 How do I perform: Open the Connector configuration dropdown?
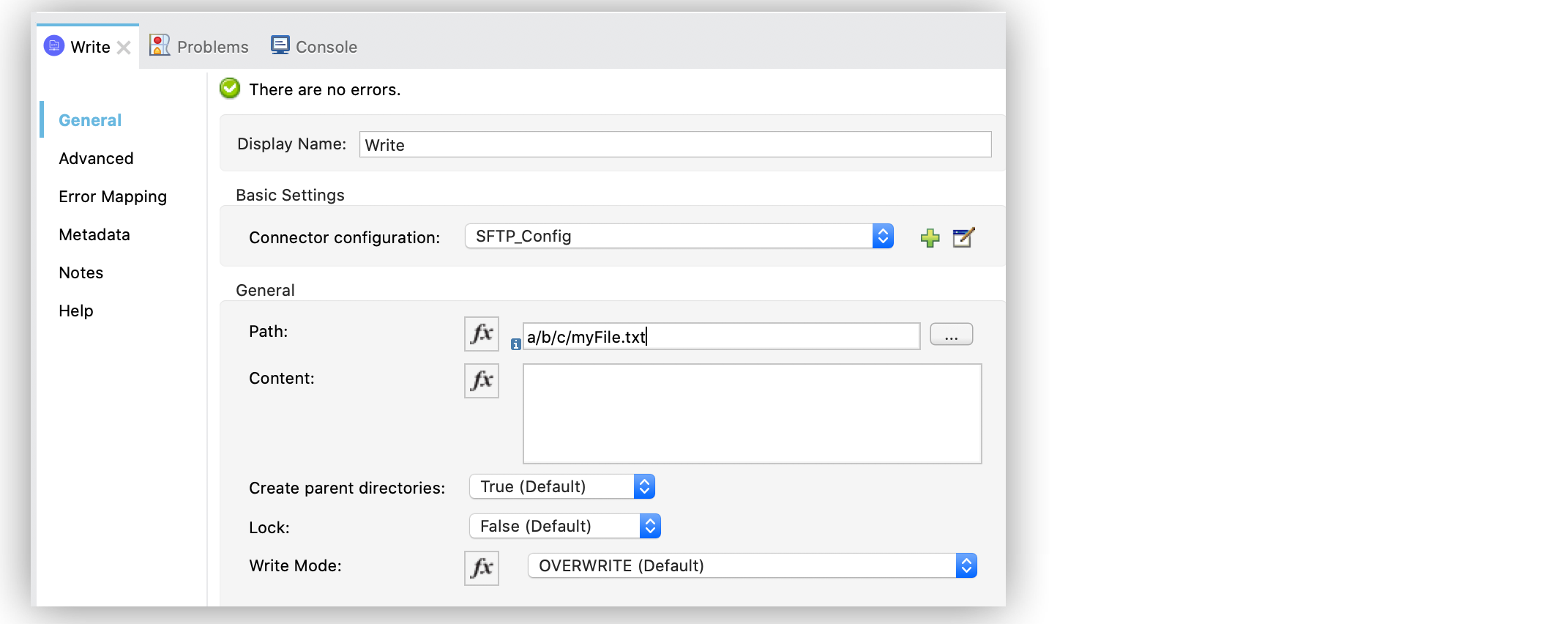(883, 236)
